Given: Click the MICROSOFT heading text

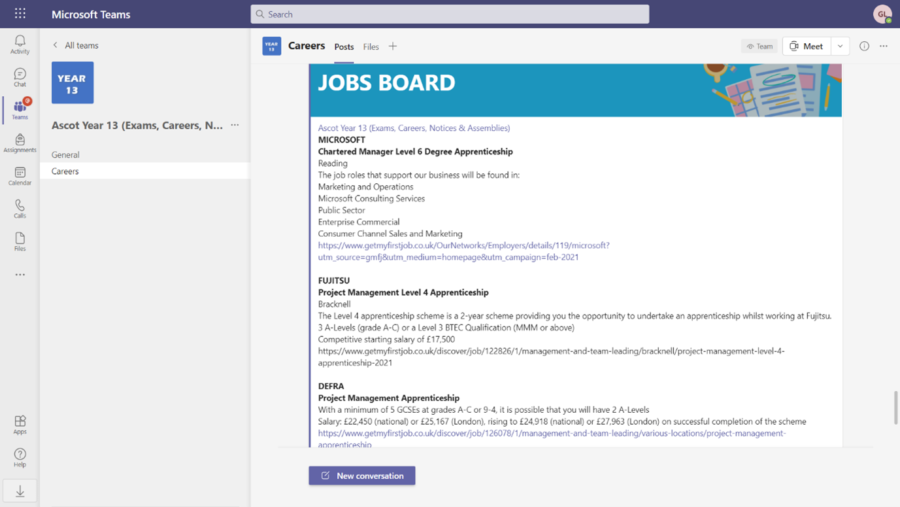Looking at the screenshot, I should pos(342,140).
